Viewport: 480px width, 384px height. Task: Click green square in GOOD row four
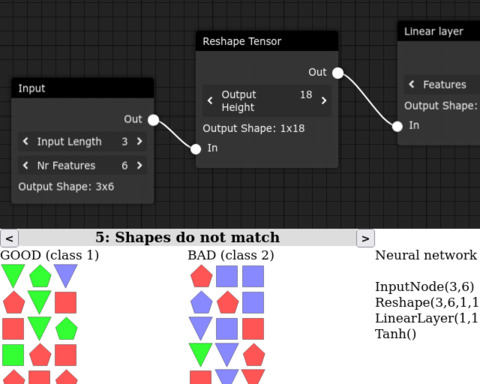13,355
